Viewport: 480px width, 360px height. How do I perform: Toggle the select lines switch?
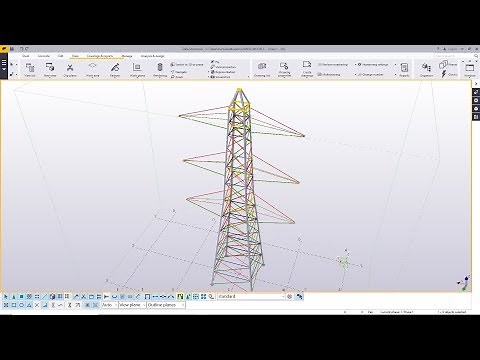pyautogui.click(x=45, y=296)
